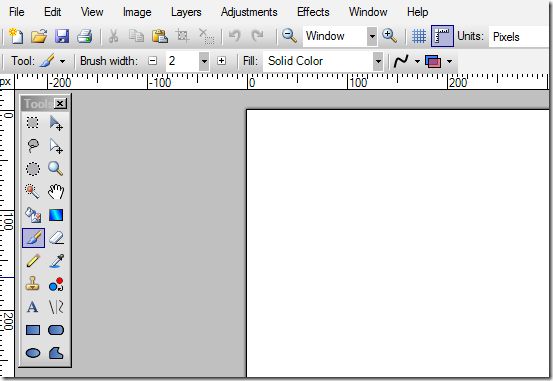Viewport: 553px width, 381px height.
Task: Select the Rectangle Select tool
Action: (x=33, y=122)
